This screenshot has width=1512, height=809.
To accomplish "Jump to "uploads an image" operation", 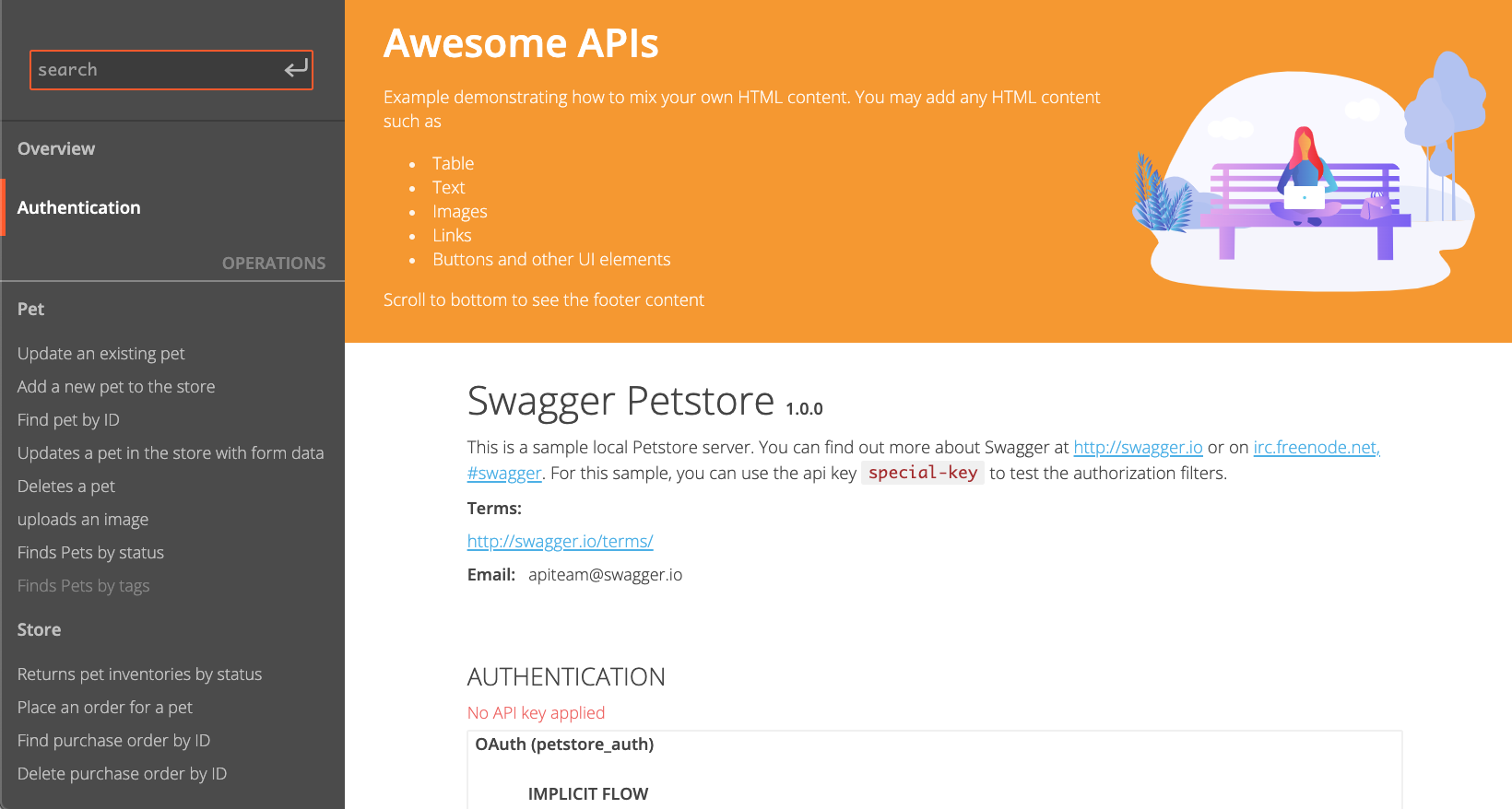I will pos(83,520).
